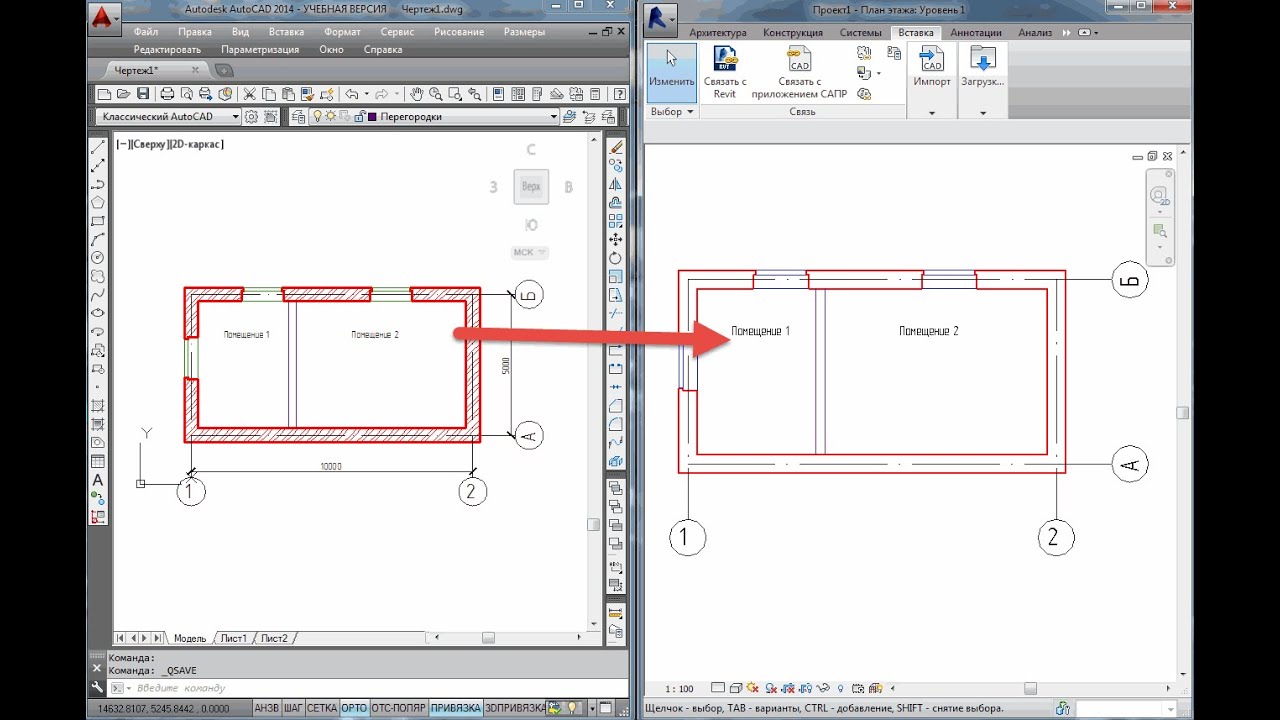Click the Plot printer icon
This screenshot has height=720, width=1280.
(167, 94)
